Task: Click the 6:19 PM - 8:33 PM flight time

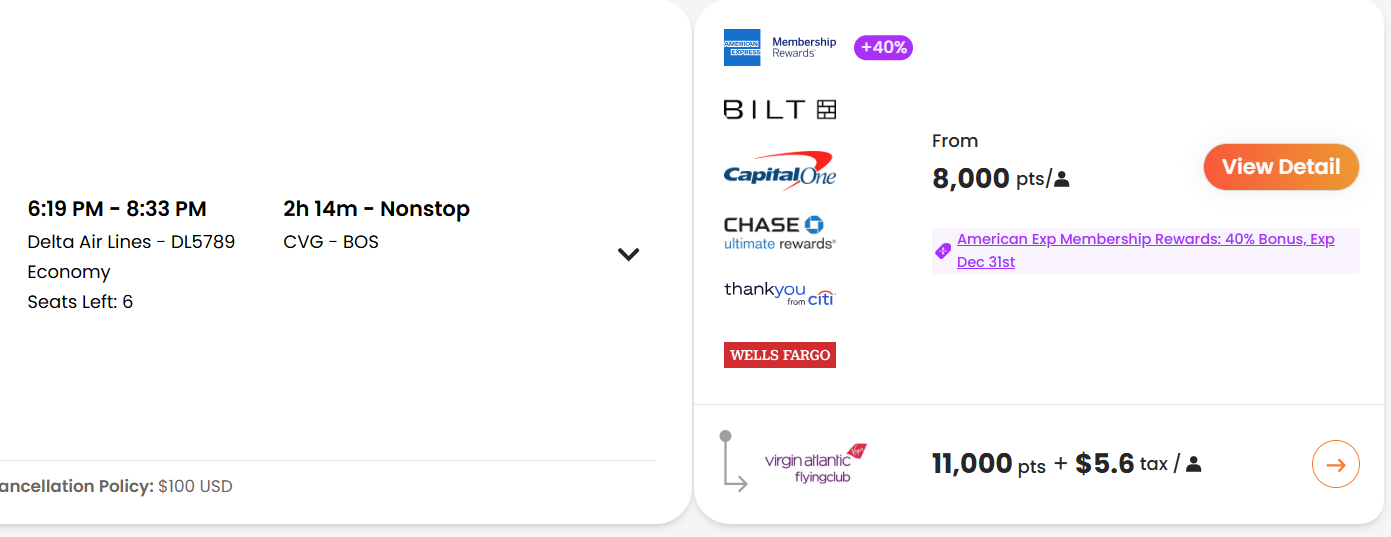Action: tap(117, 209)
